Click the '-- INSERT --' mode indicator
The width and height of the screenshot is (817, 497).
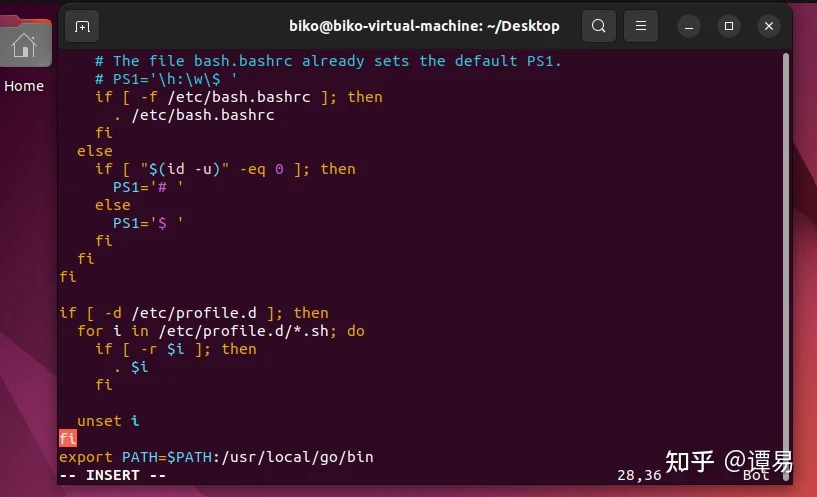113,475
